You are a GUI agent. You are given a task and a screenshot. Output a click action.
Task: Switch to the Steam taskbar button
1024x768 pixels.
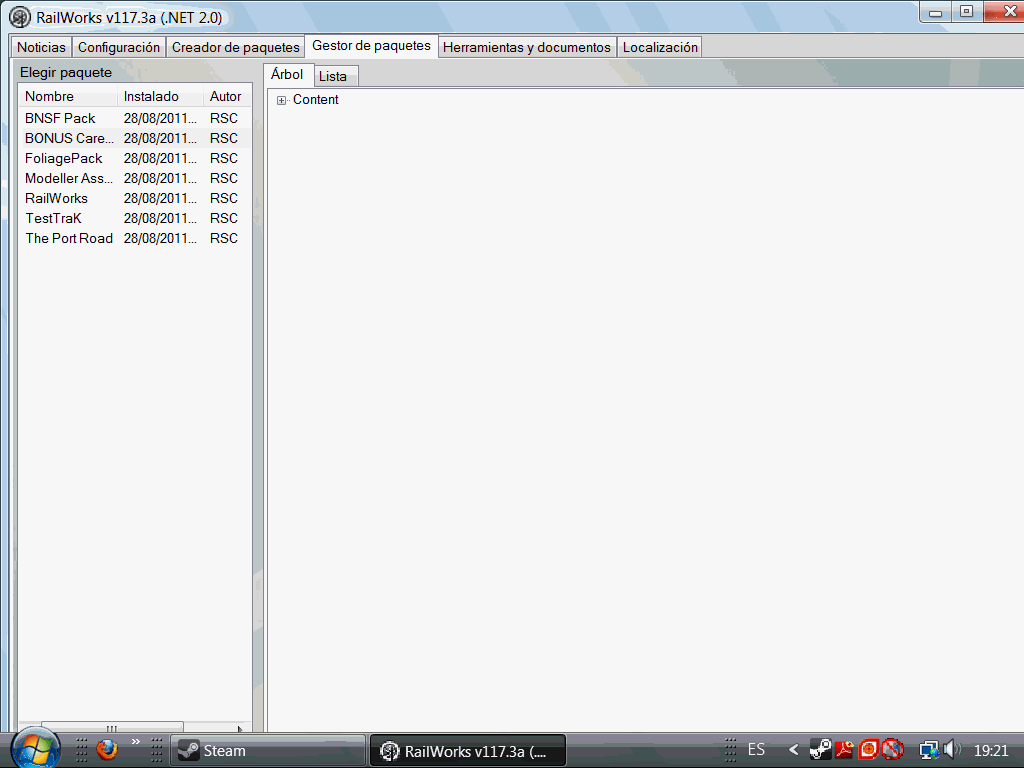(267, 750)
